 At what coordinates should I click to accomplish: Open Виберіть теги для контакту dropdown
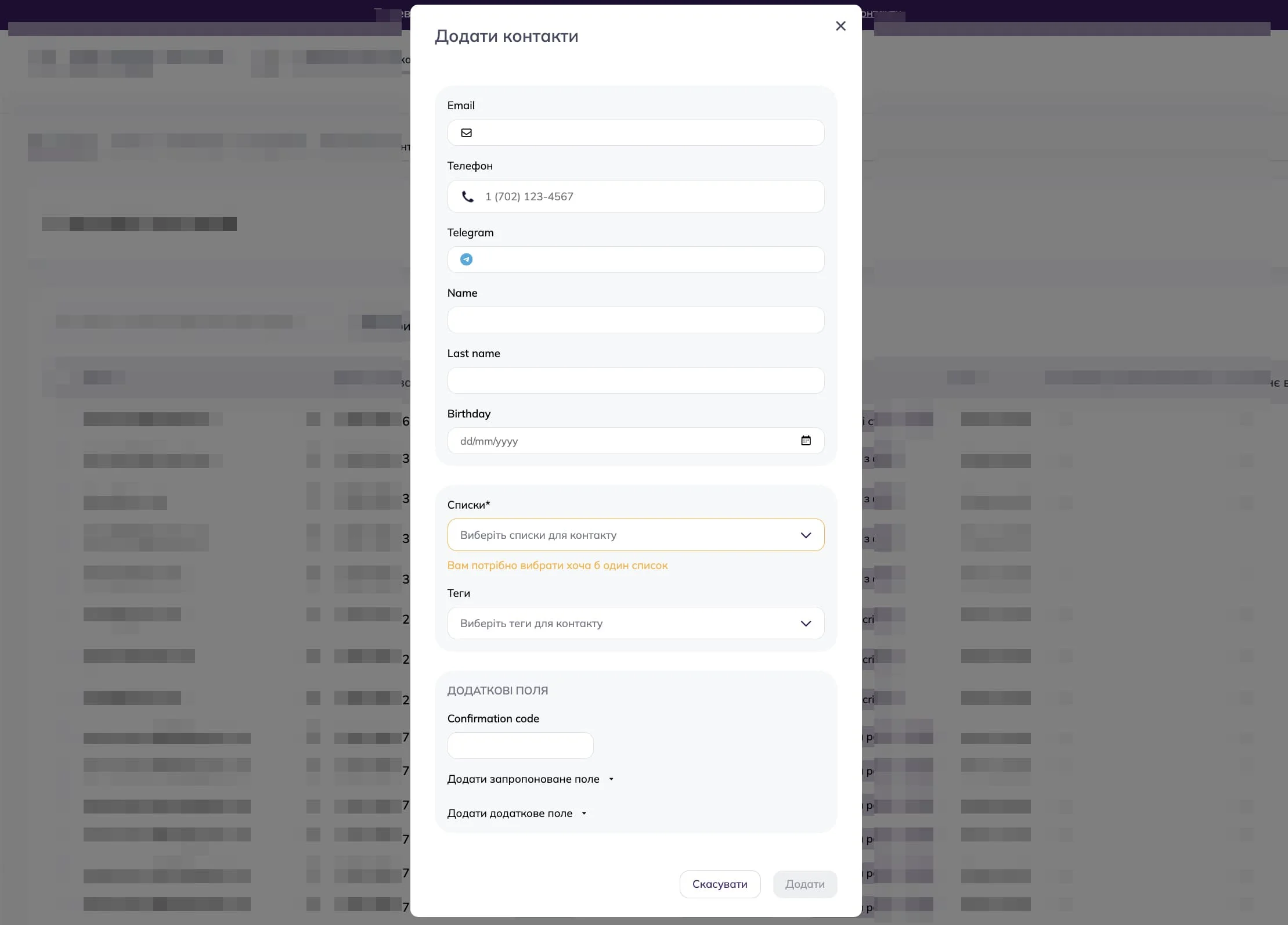(636, 623)
